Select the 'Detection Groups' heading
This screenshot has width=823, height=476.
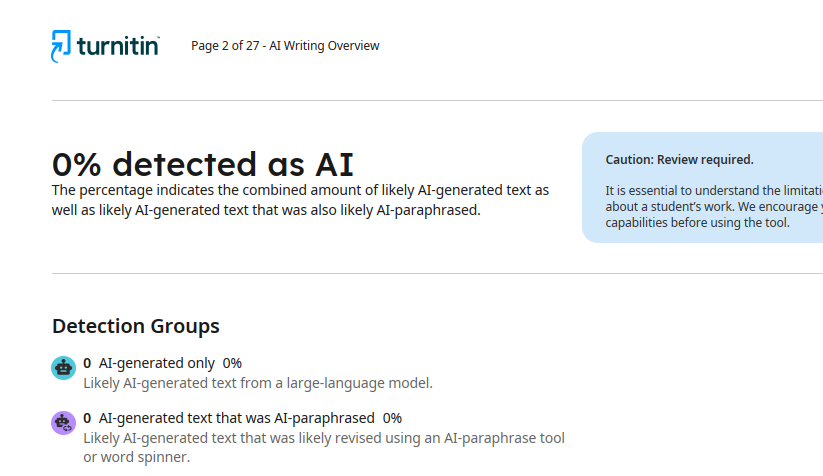pos(136,326)
